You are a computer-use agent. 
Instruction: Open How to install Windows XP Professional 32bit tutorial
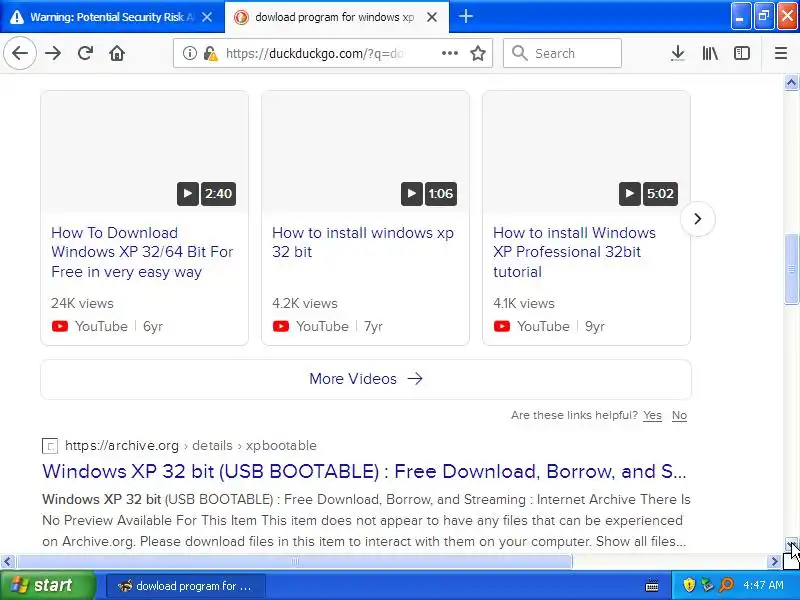[574, 252]
